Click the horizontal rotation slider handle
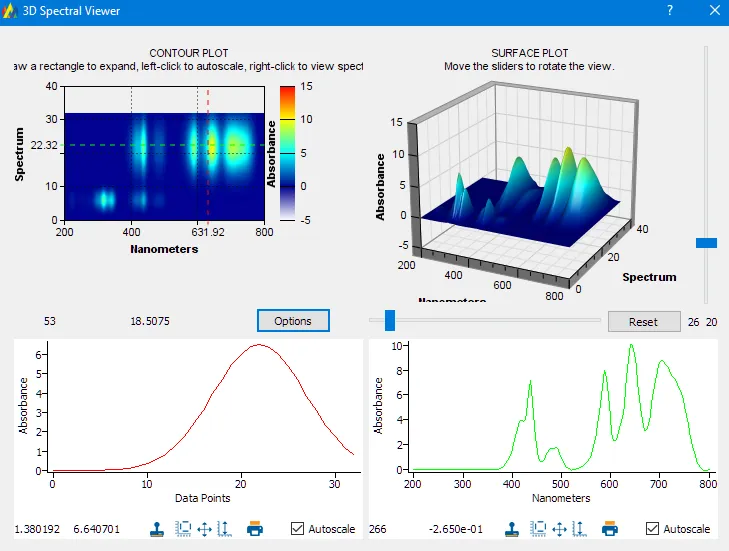Viewport: 729px width, 551px height. (x=390, y=320)
